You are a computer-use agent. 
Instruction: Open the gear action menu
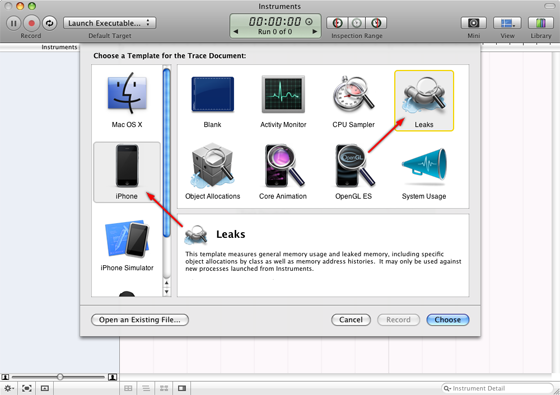pyautogui.click(x=9, y=388)
